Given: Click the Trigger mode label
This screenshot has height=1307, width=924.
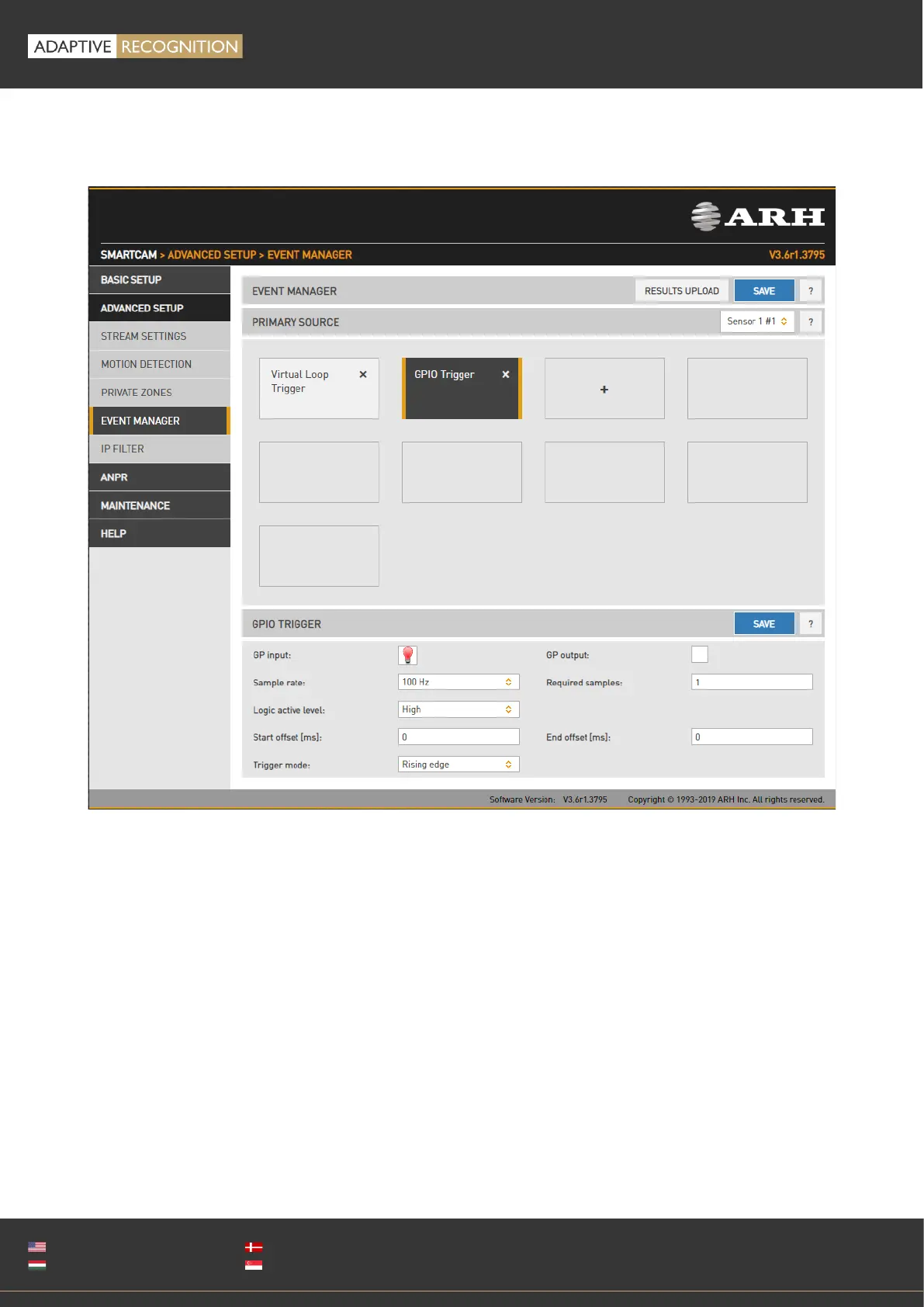Looking at the screenshot, I should (x=282, y=765).
